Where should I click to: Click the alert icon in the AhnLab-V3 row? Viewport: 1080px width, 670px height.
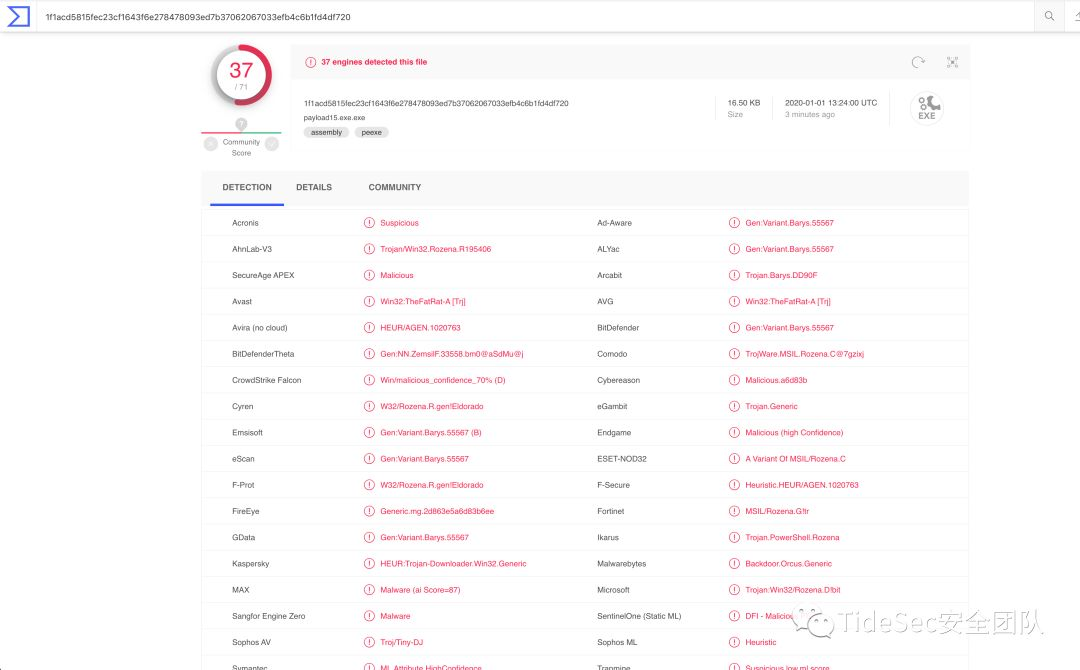click(369, 249)
